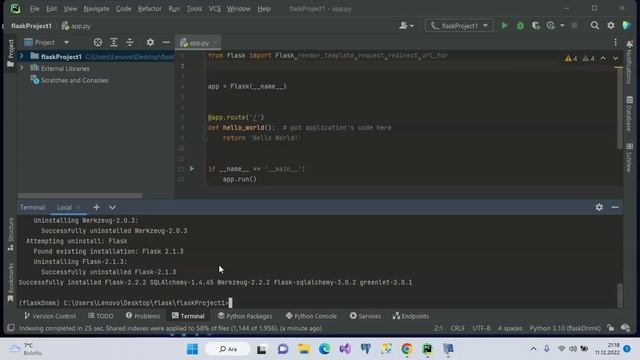640x360 pixels.
Task: Select opened file target icon
Action: pyautogui.click(x=98, y=42)
